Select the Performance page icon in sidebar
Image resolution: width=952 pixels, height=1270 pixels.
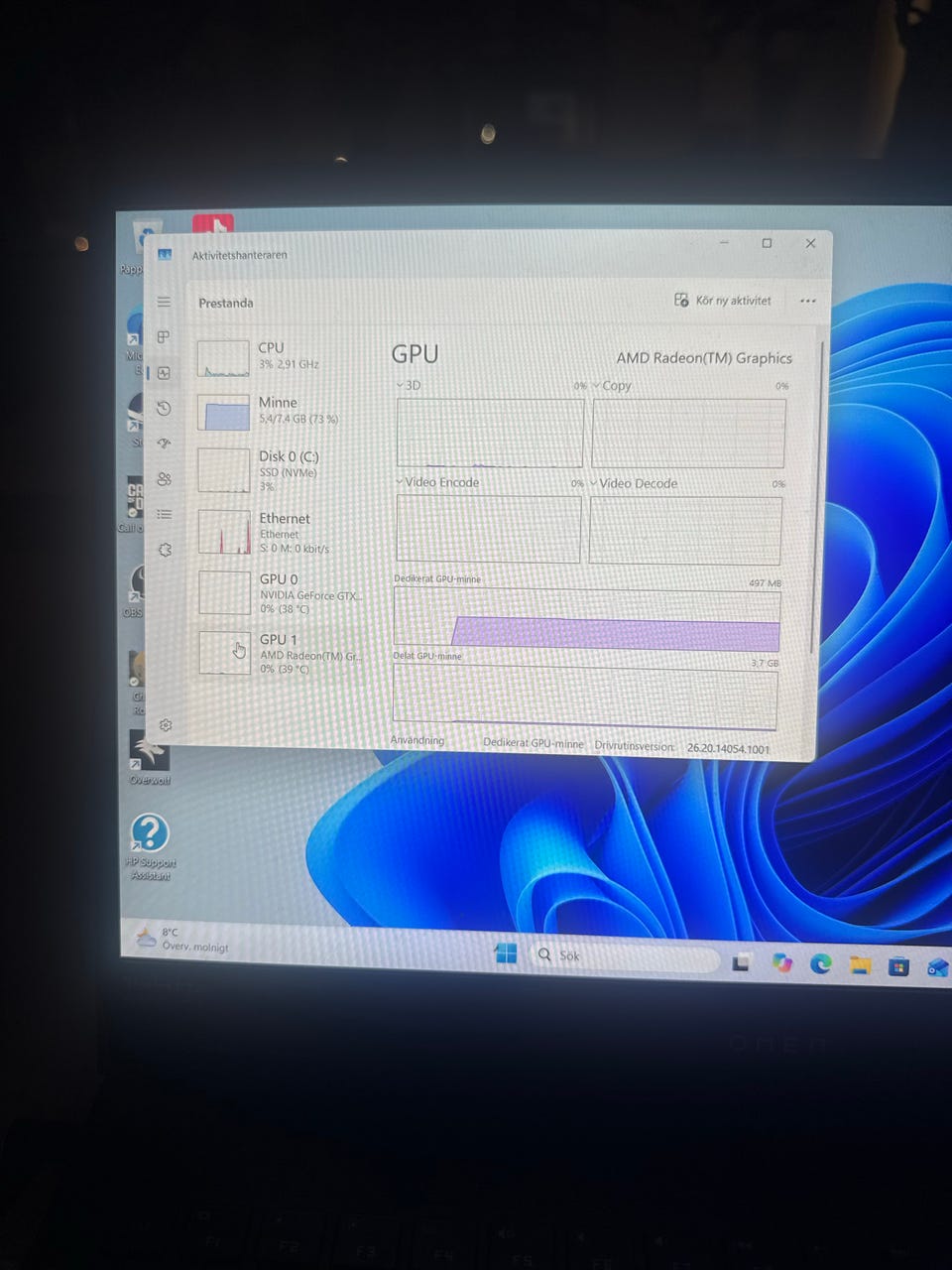point(164,373)
